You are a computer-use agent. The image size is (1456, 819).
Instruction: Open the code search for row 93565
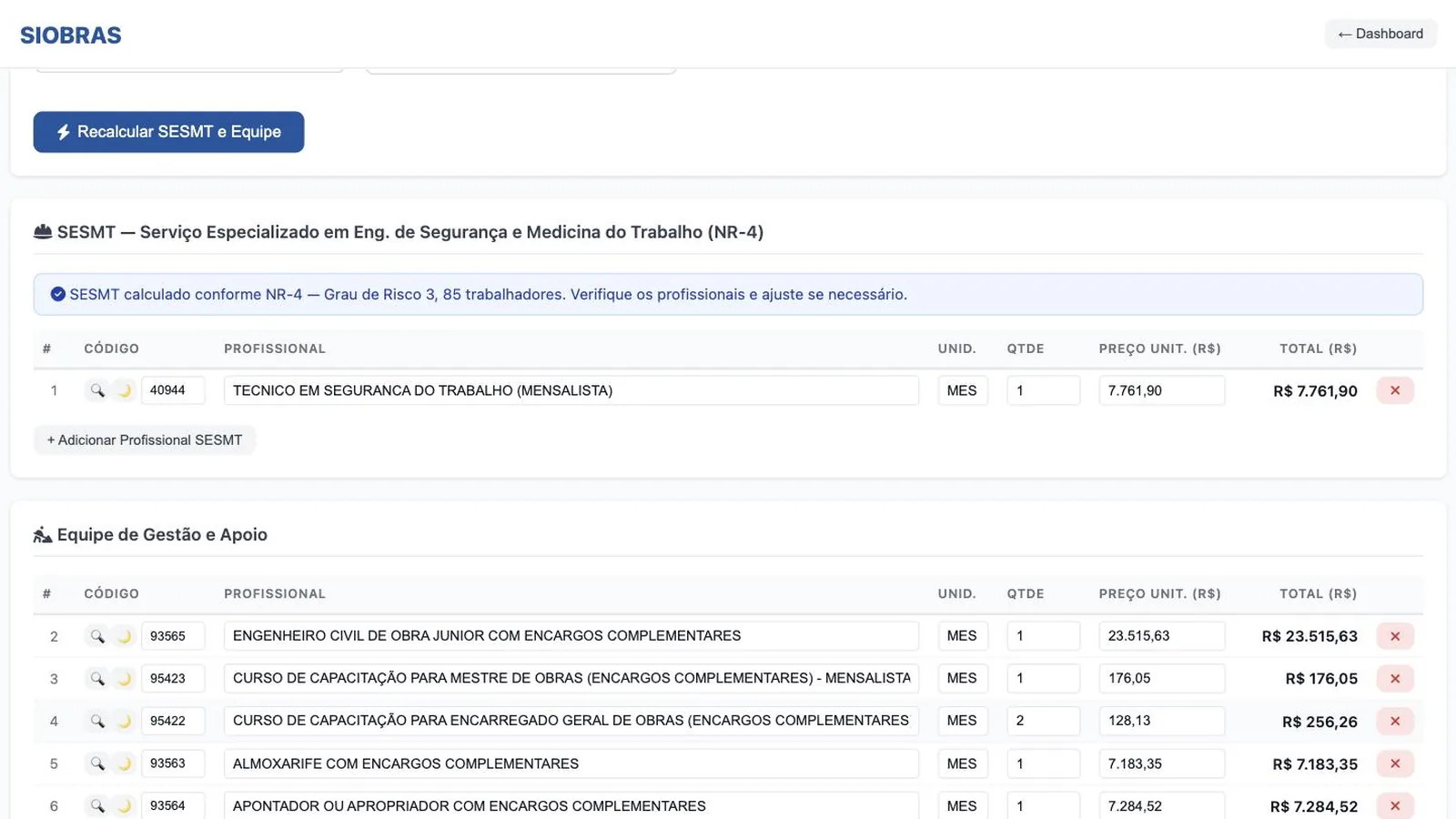(x=96, y=636)
